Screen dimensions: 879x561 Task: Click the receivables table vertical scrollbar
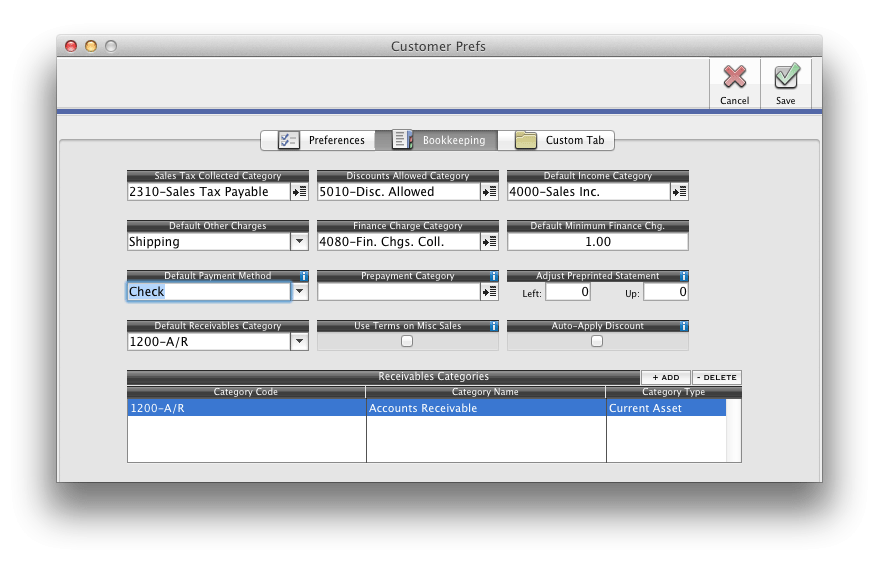734,430
